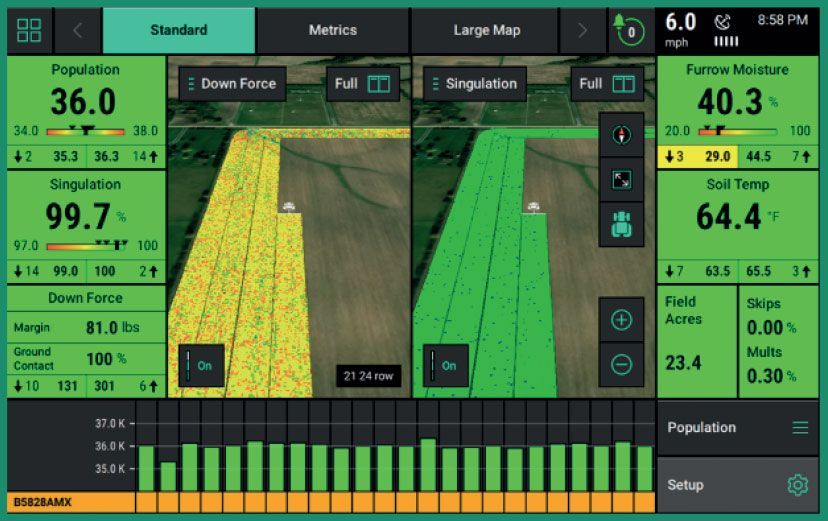Screen dimensions: 828x521
Task: Toggle the Down Force map On switch
Action: tap(200, 365)
